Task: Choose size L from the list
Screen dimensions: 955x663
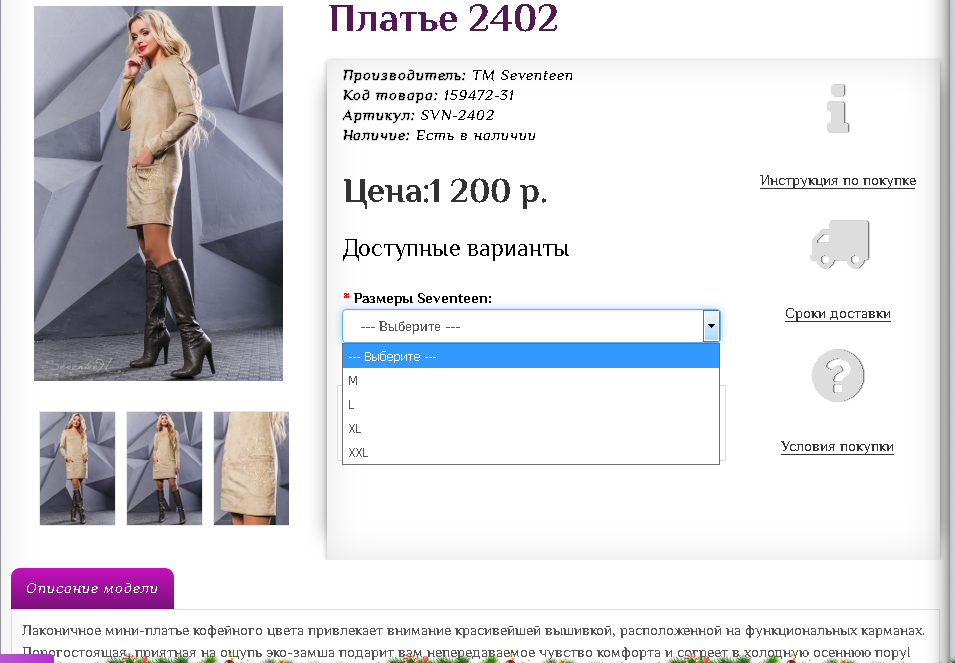Action: 530,404
